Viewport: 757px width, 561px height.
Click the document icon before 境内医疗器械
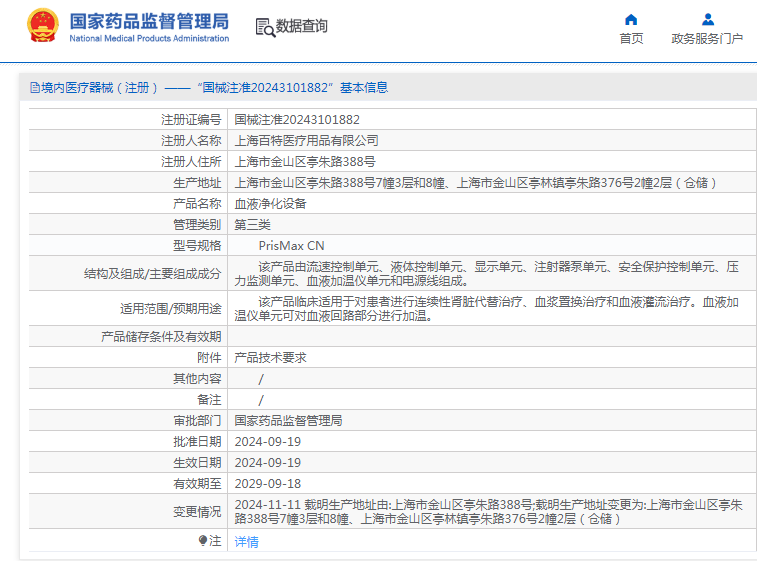point(35,88)
